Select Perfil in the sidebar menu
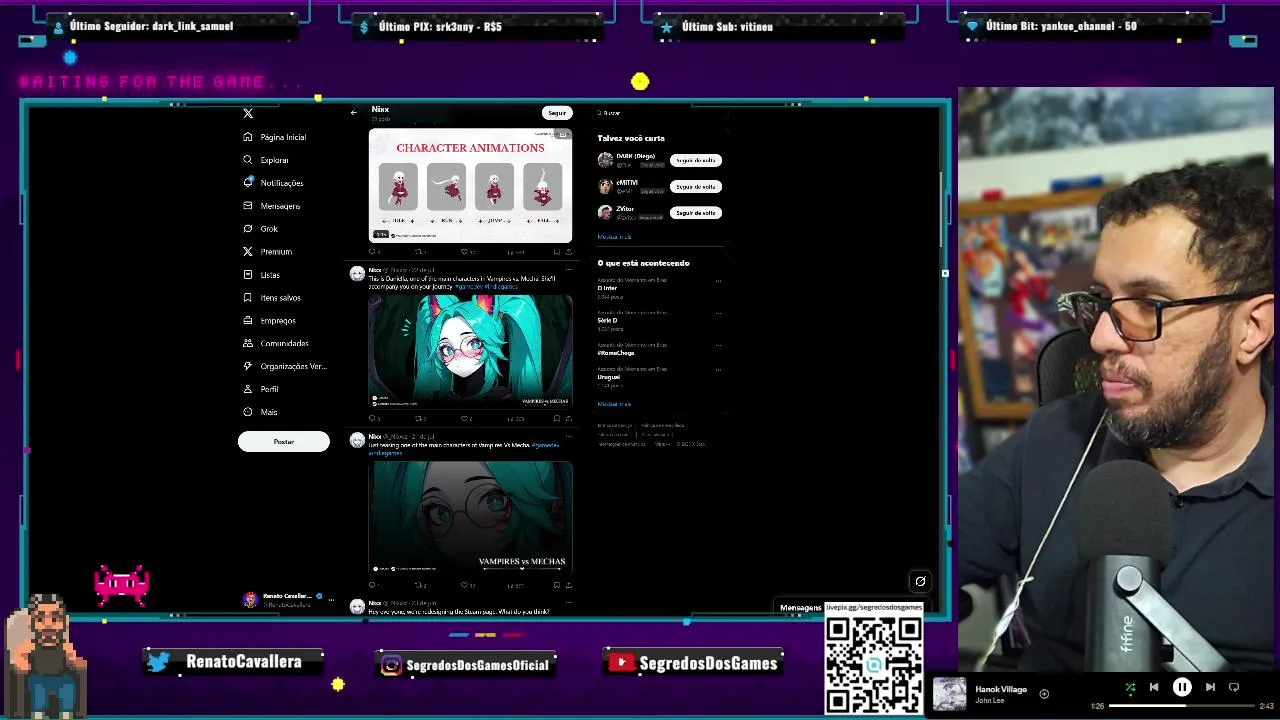Viewport: 1280px width, 720px height. point(269,389)
